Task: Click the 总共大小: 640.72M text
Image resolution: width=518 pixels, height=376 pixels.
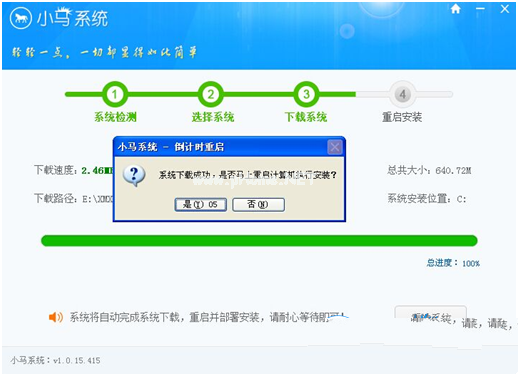Action: tap(429, 171)
